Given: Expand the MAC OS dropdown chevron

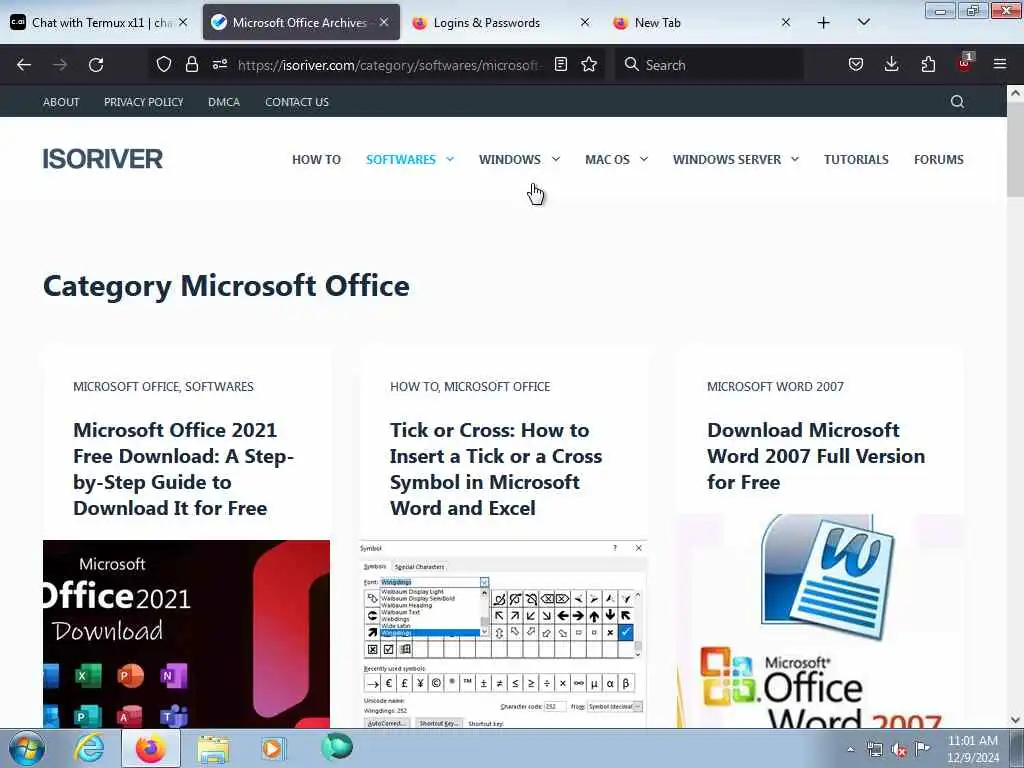Looking at the screenshot, I should (644, 159).
